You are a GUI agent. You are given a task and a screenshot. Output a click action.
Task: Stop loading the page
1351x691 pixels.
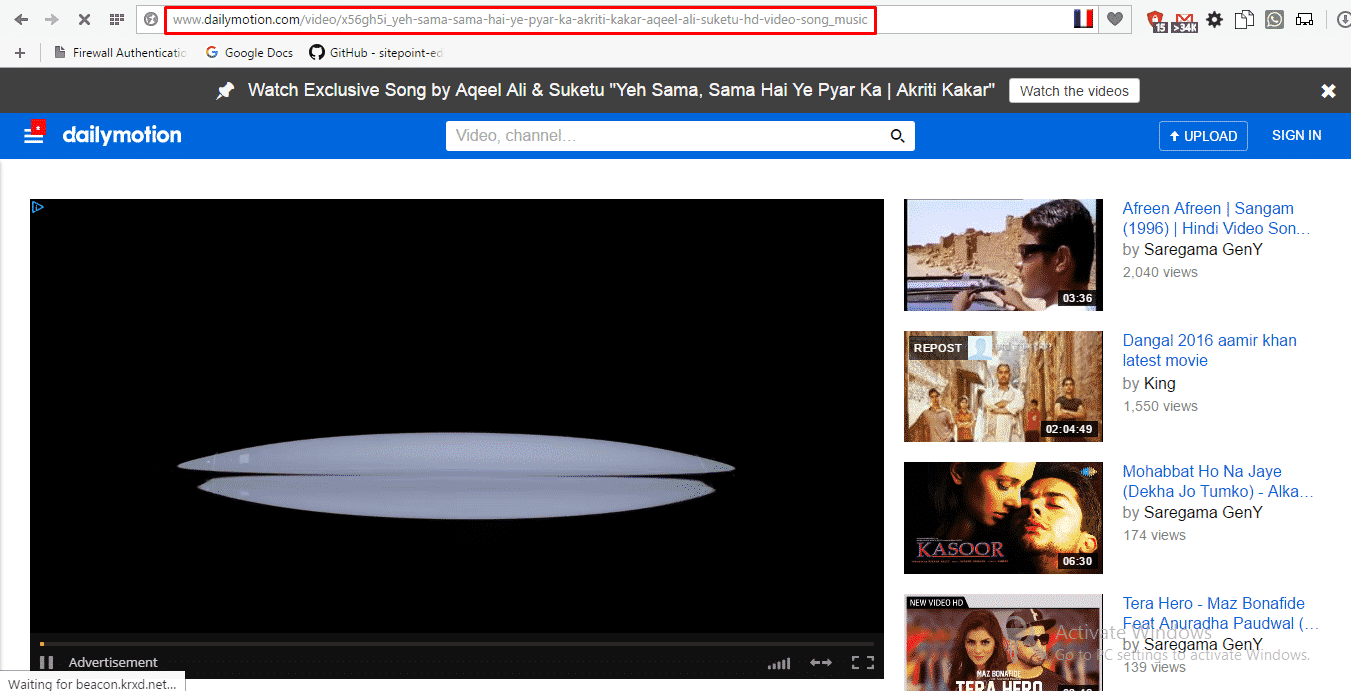(84, 20)
